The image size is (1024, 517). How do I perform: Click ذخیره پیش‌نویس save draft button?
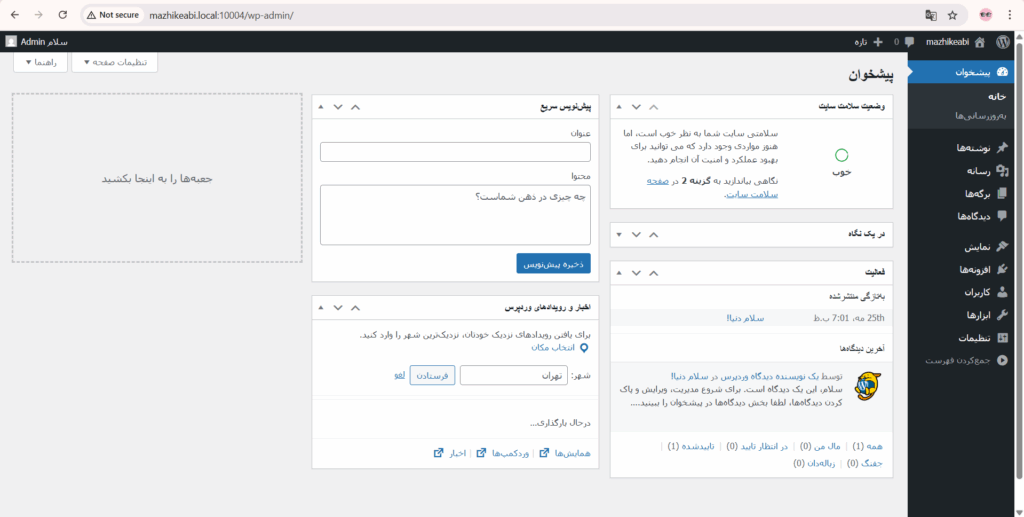click(x=553, y=264)
